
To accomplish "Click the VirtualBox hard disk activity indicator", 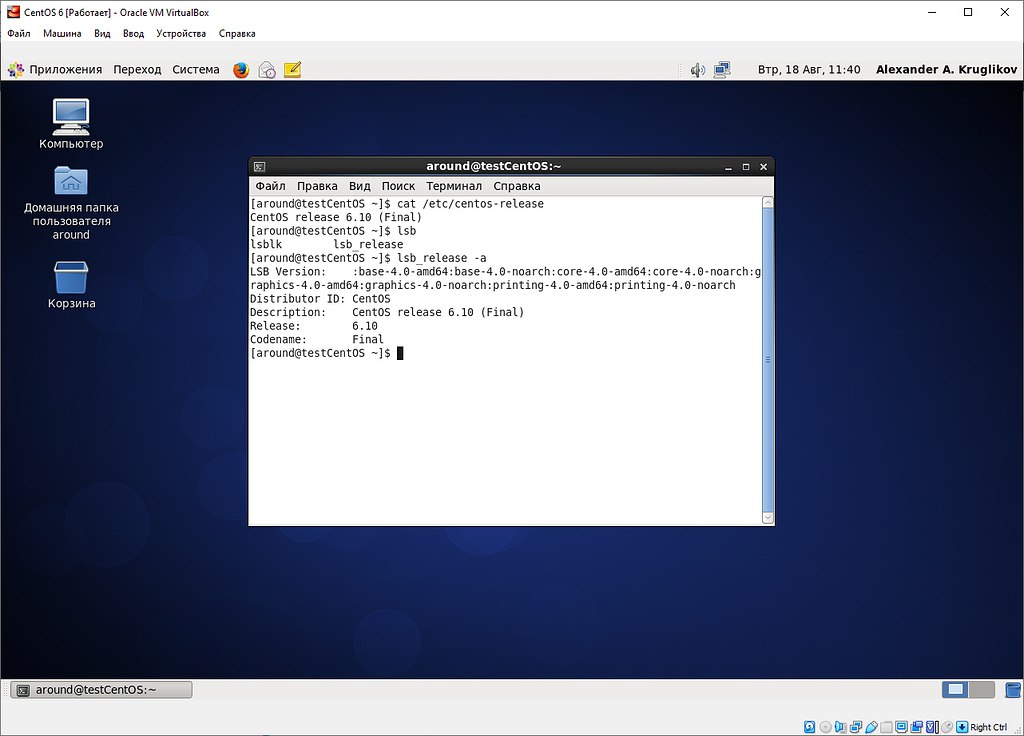I will point(809,727).
